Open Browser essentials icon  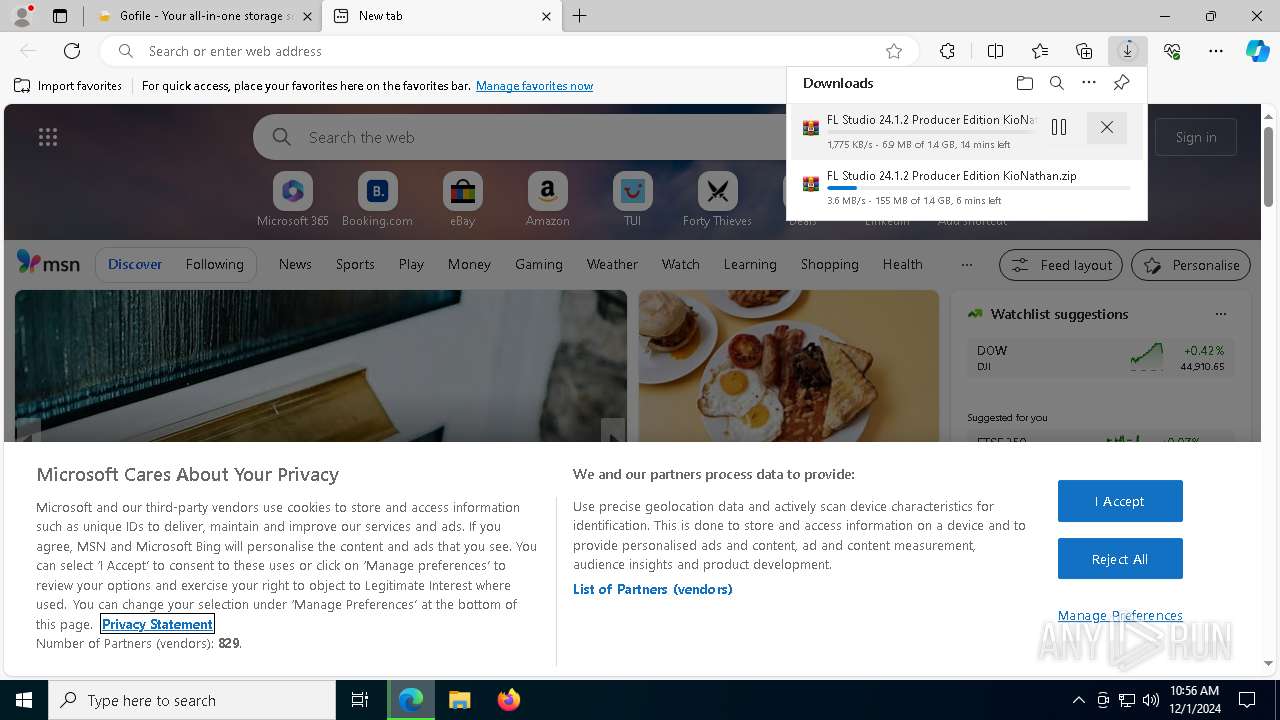point(1172,51)
